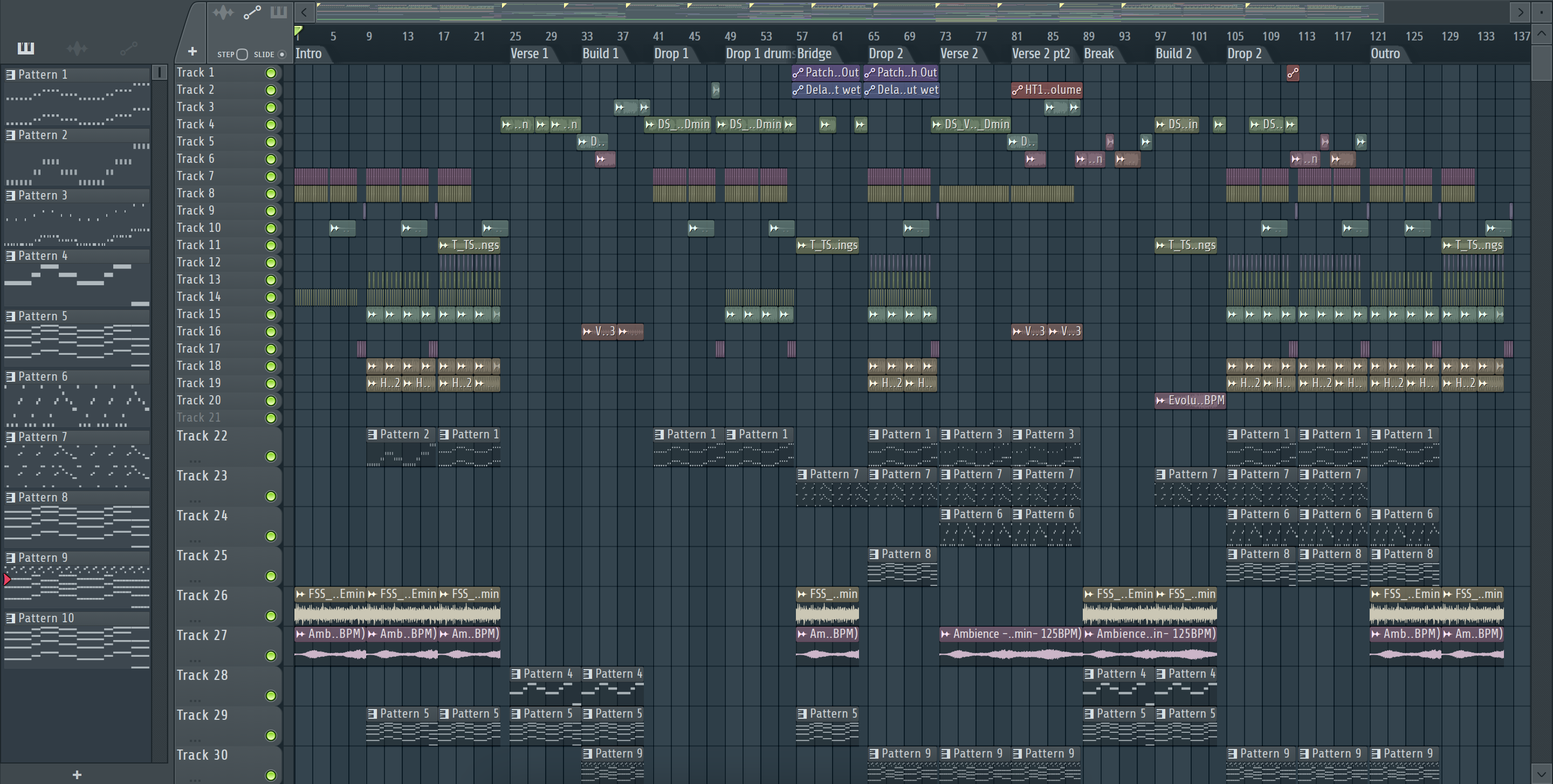Select the Dela..t wet automation clip at Bridge
Screen dimensions: 1553x784
point(826,90)
